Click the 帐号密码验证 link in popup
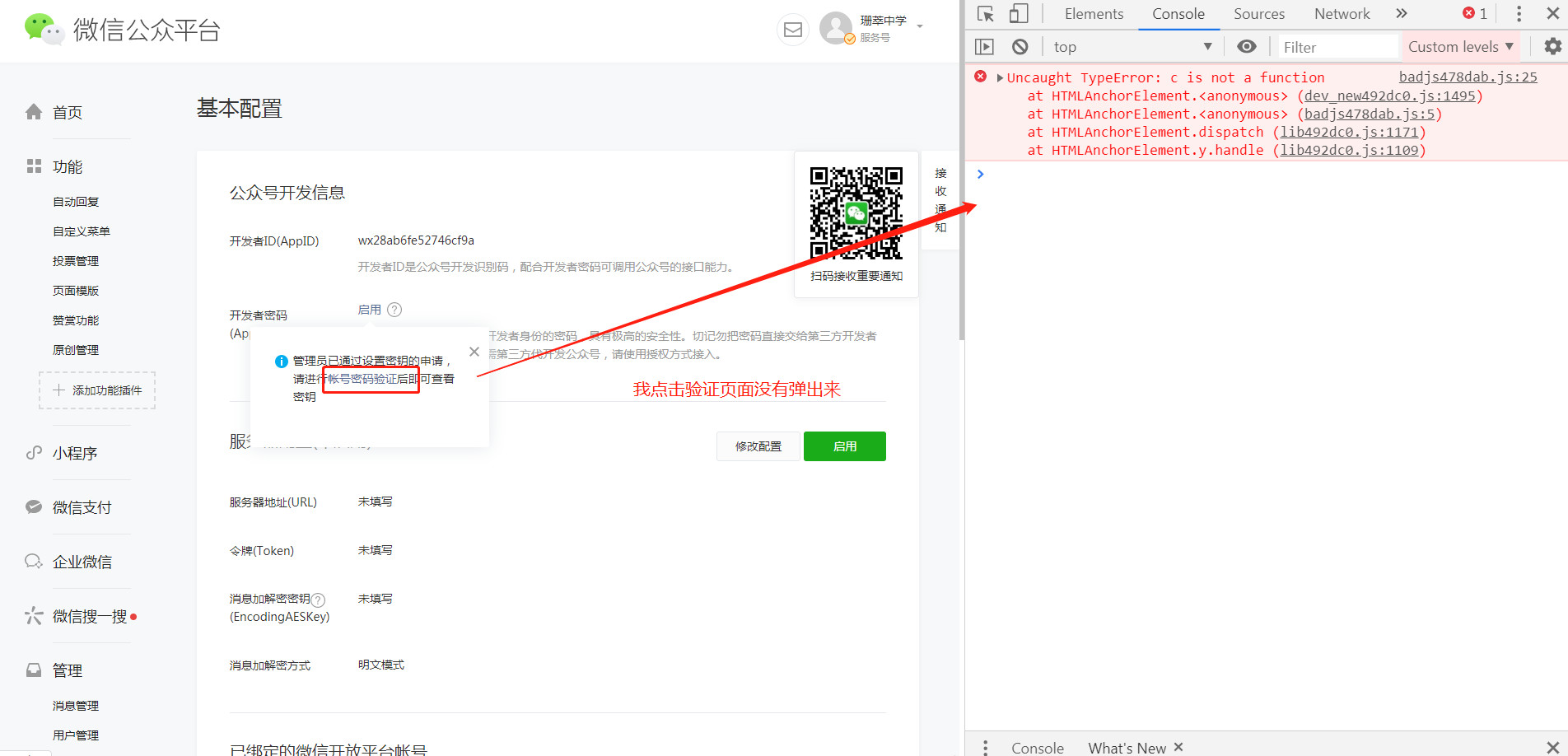Viewport: 1568px width, 756px height. (362, 379)
